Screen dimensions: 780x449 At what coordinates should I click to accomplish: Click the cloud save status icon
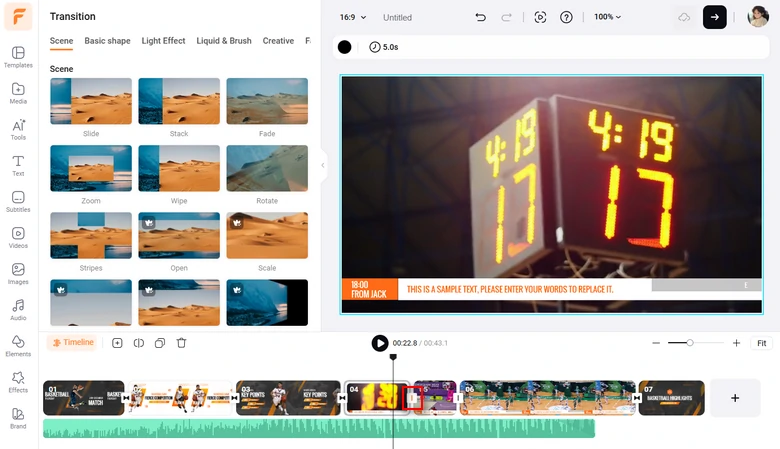684,17
